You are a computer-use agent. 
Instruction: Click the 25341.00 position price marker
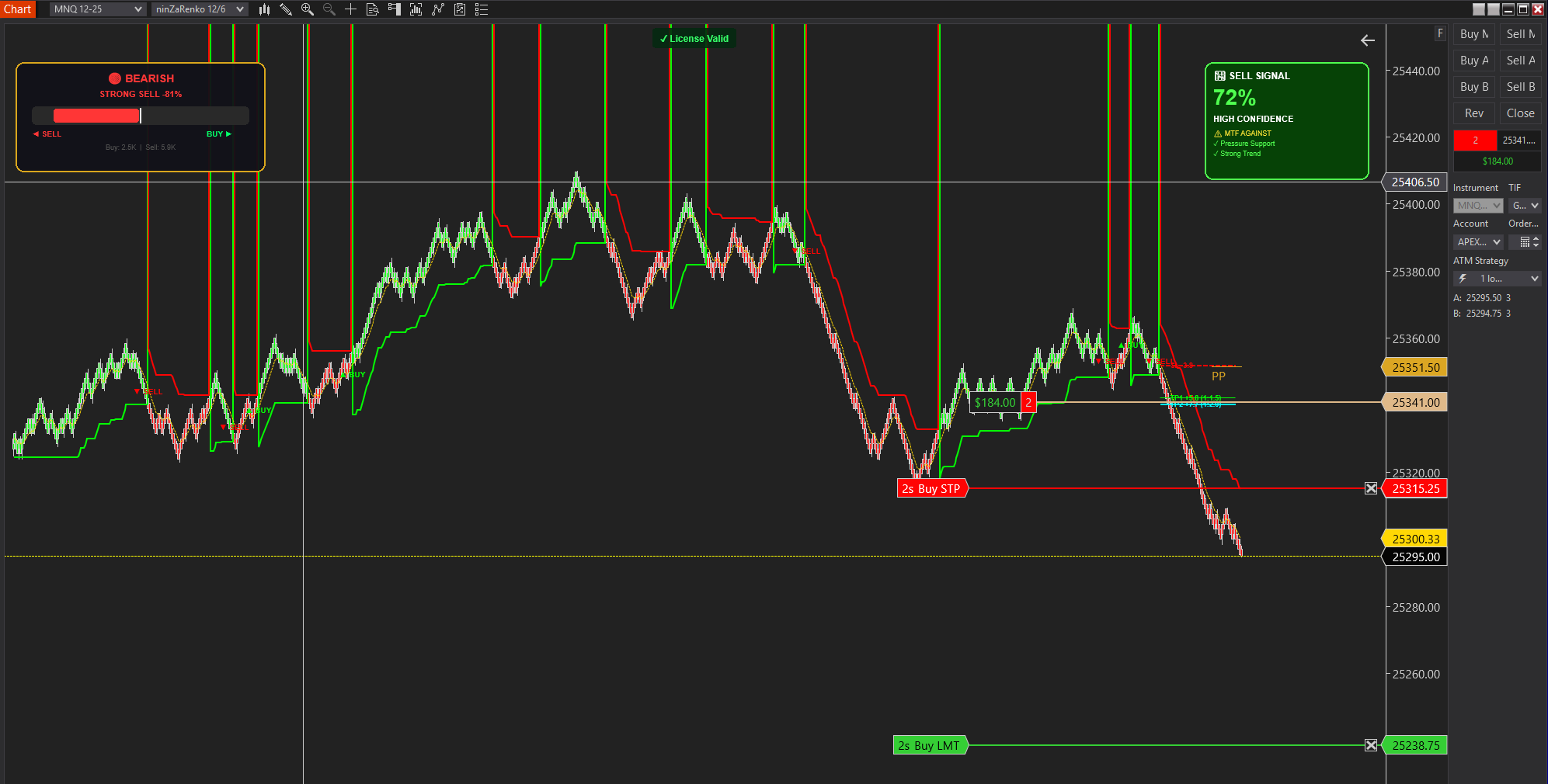tap(1415, 402)
